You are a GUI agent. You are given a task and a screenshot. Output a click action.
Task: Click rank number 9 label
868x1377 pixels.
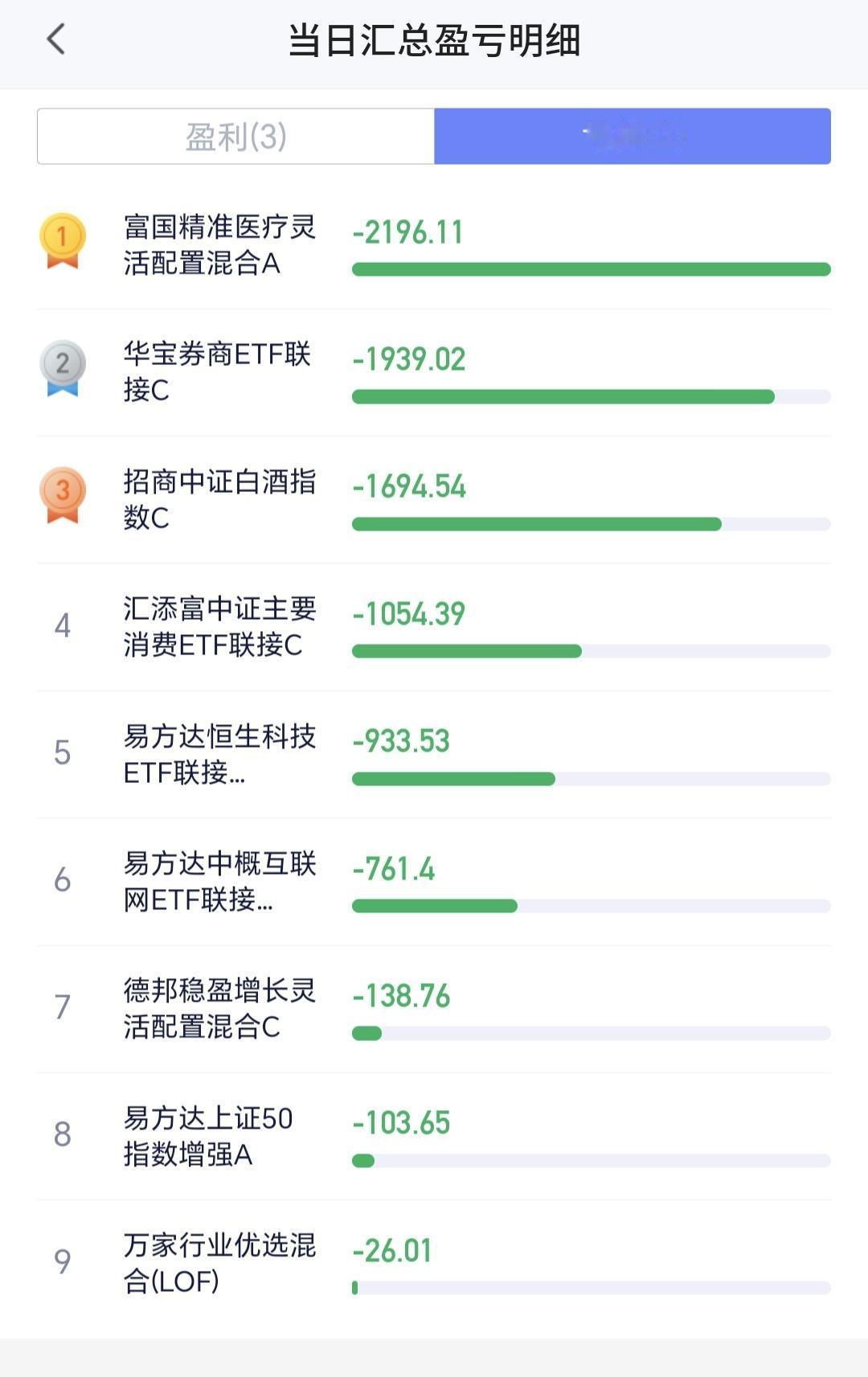coord(62,1261)
